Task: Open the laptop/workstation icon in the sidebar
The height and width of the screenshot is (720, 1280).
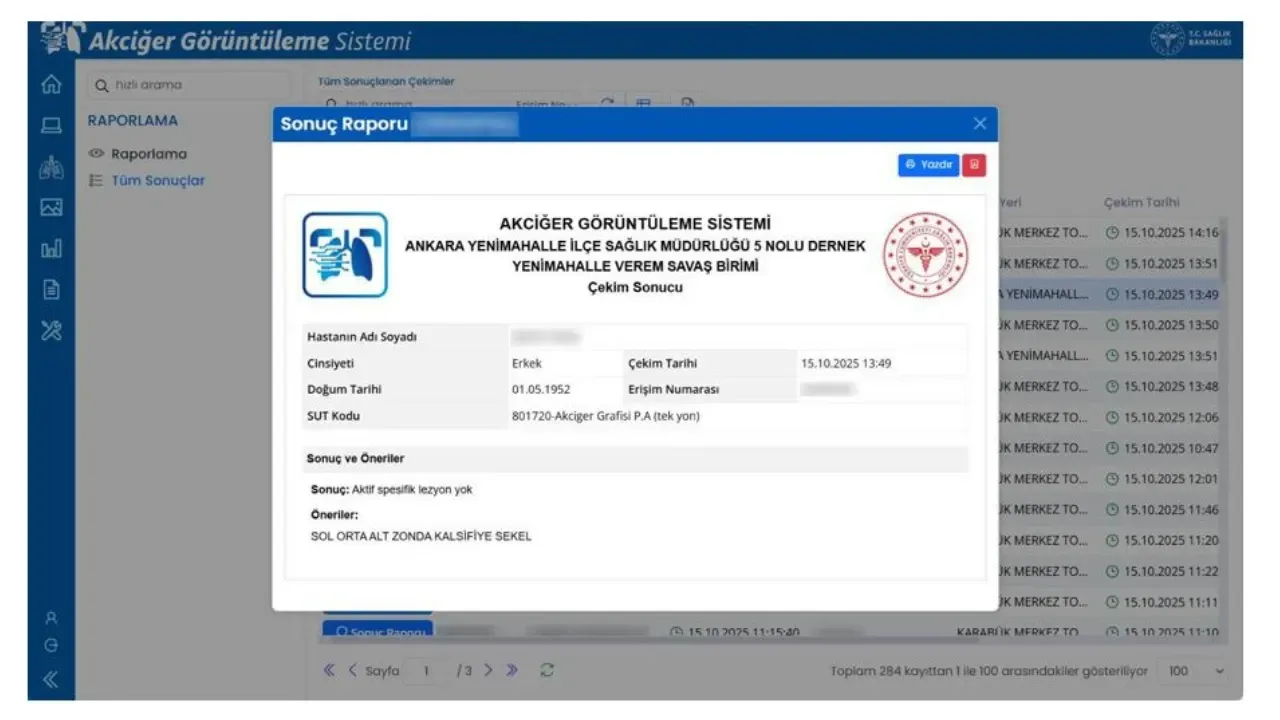Action: point(52,126)
